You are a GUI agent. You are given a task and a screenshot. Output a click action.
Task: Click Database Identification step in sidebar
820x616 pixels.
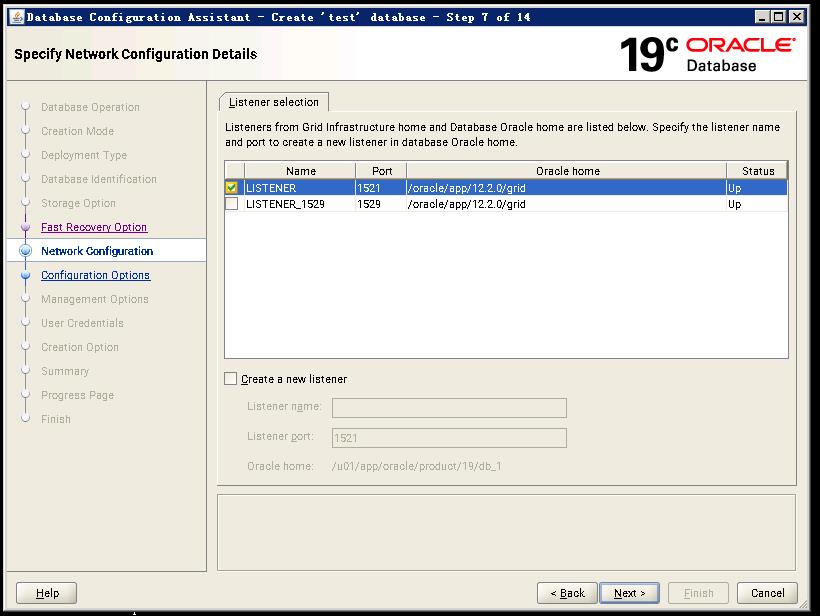(x=99, y=179)
